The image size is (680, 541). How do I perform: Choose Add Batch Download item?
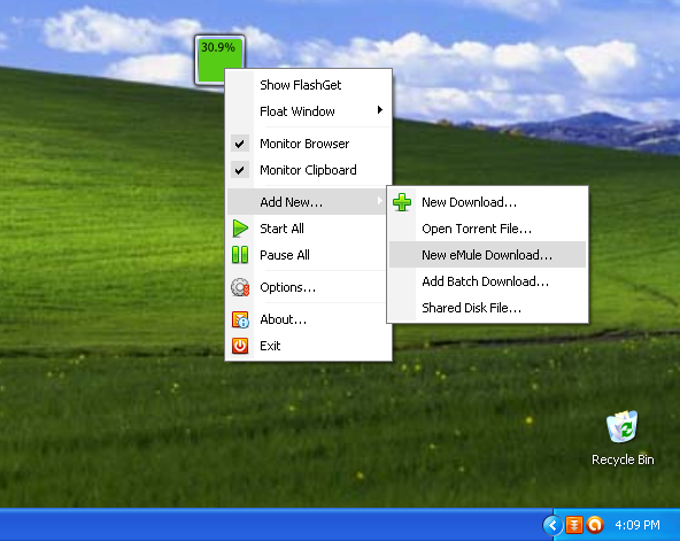coord(487,281)
